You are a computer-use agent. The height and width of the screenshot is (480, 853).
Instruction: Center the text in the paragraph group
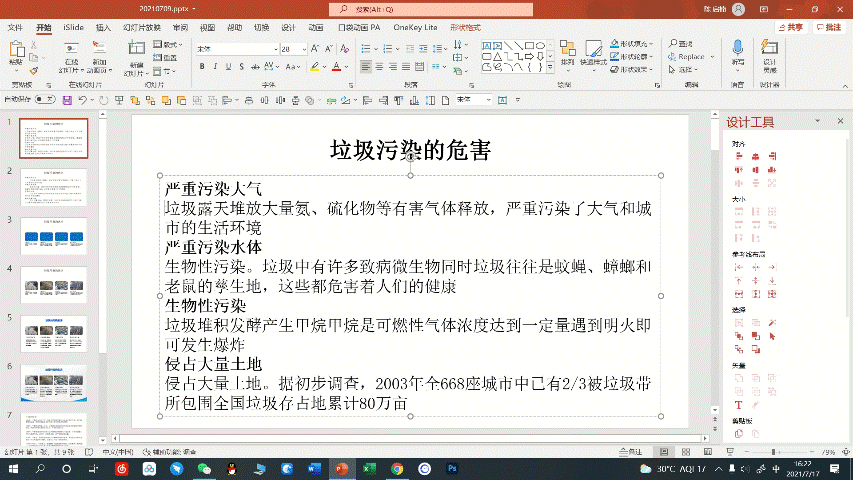coord(379,67)
